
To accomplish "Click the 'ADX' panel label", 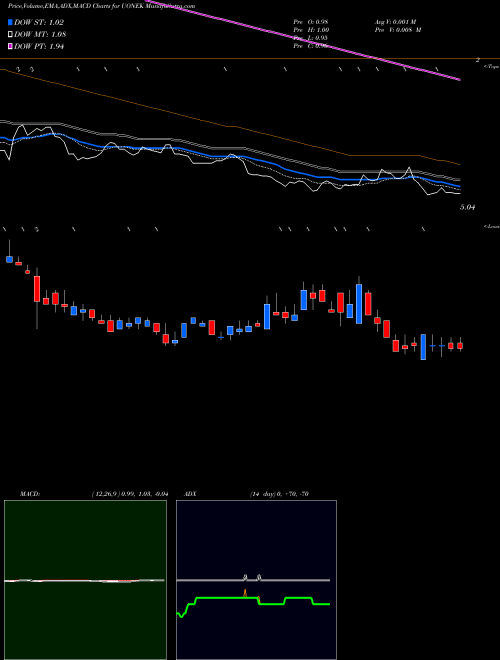I will (190, 494).
